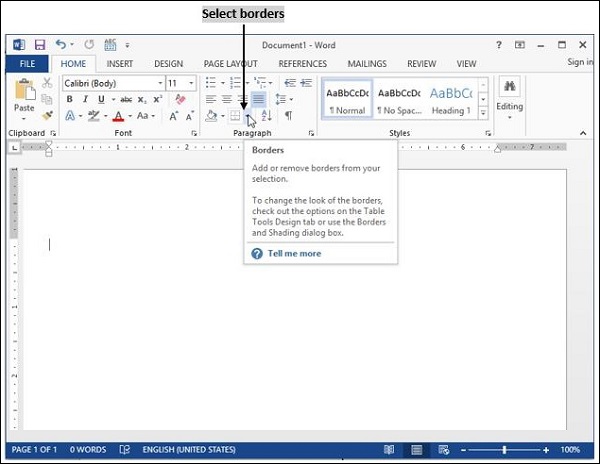Open the INSERT ribbon tab
Image resolution: width=600 pixels, height=464 pixels.
click(x=120, y=64)
